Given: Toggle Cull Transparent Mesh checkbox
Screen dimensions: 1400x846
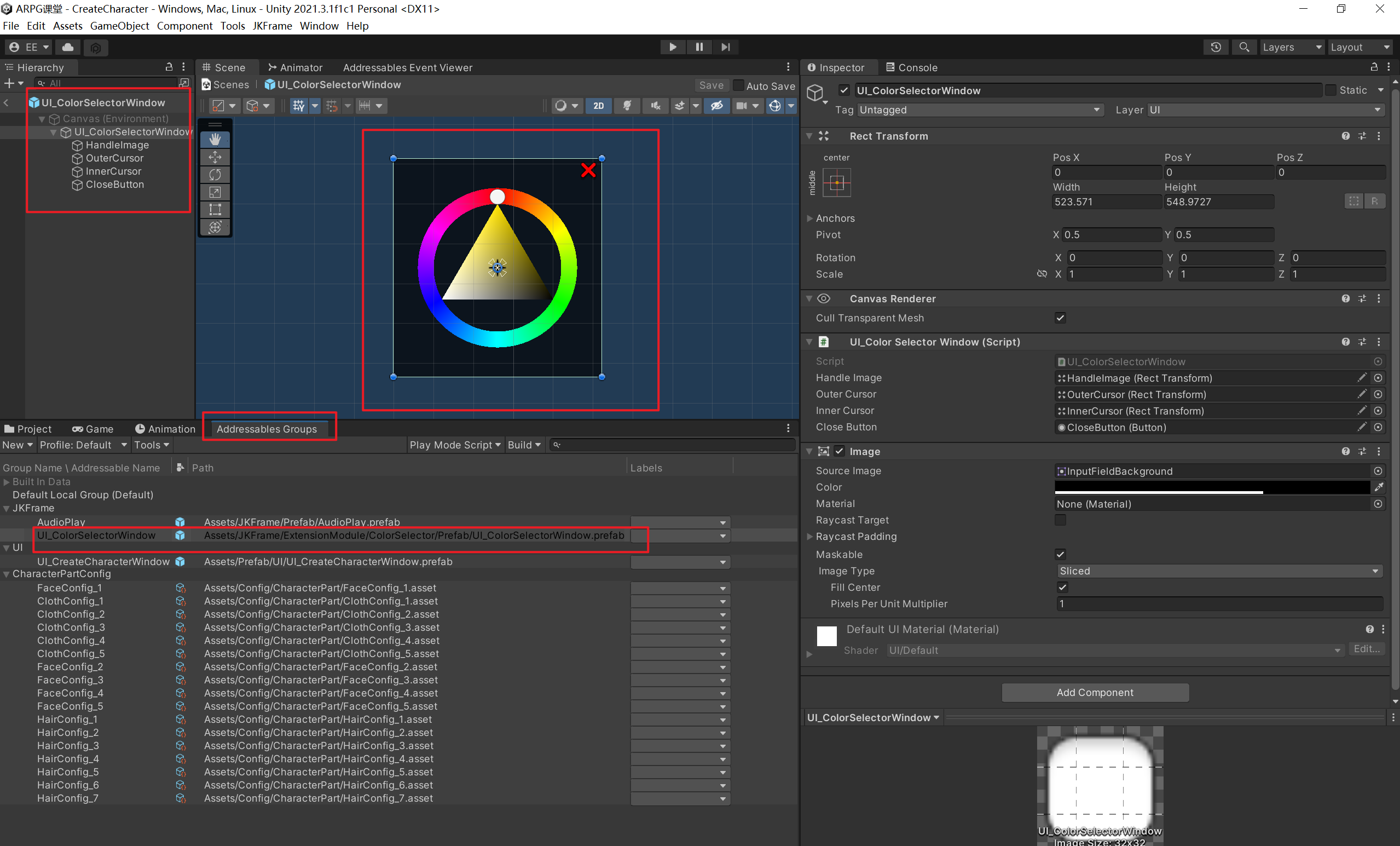Looking at the screenshot, I should tap(1060, 318).
